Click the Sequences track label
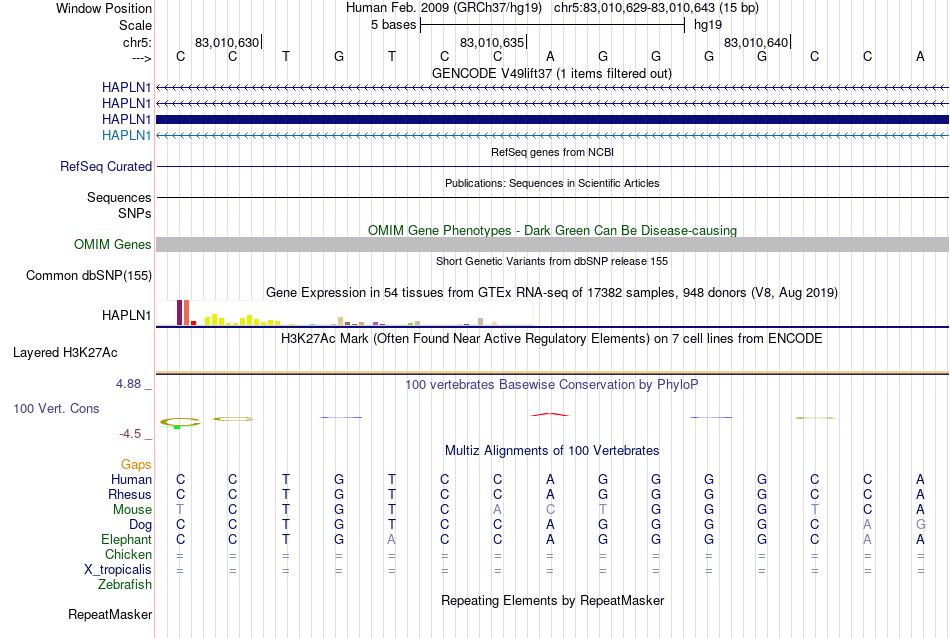 point(119,198)
